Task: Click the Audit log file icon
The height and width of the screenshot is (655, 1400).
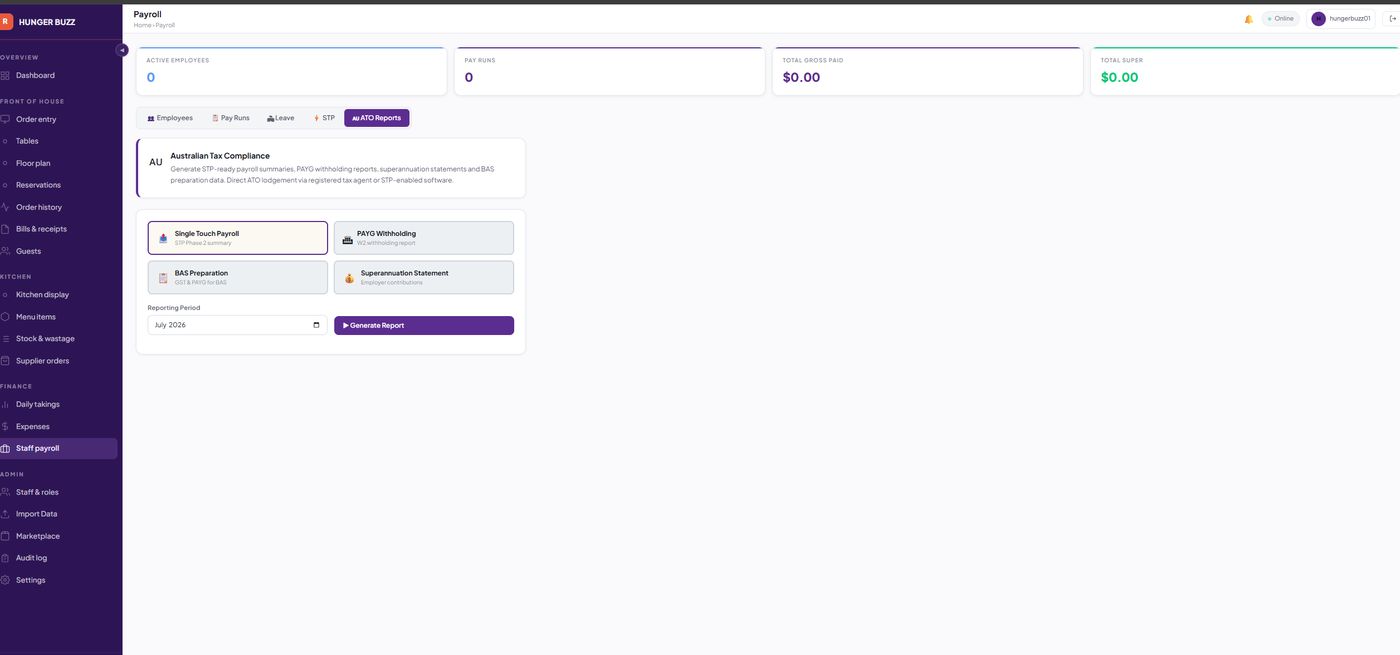Action: point(5,558)
